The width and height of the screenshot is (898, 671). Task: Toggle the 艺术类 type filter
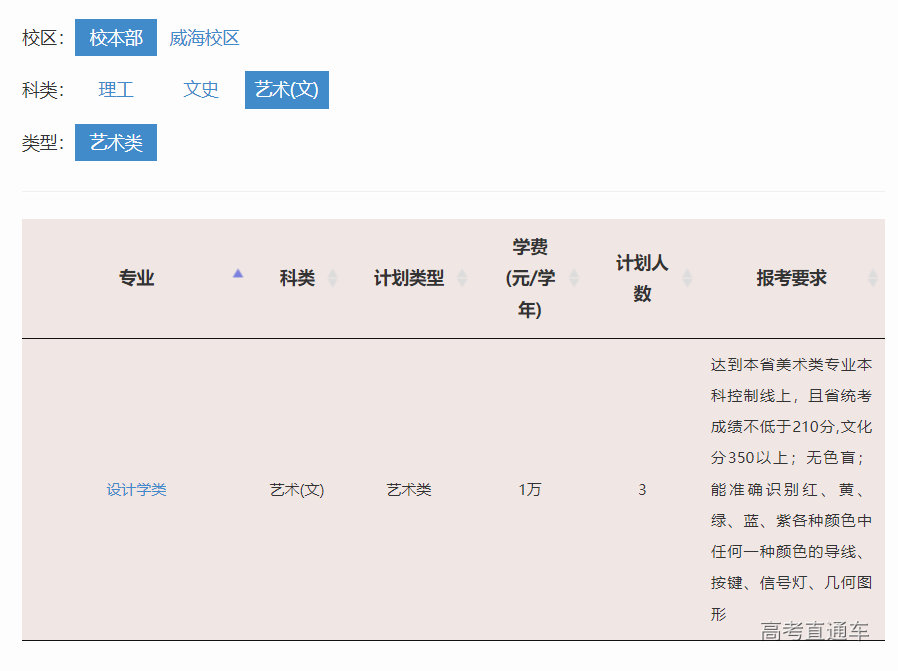pos(115,142)
